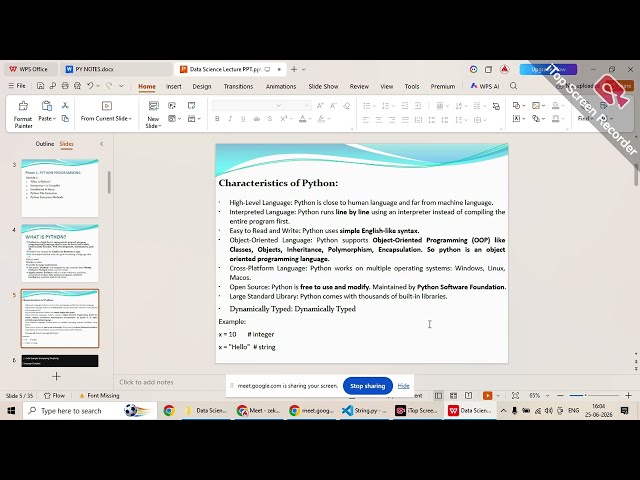Click the Reading view icon
The width and height of the screenshot is (640, 480).
tap(469, 396)
